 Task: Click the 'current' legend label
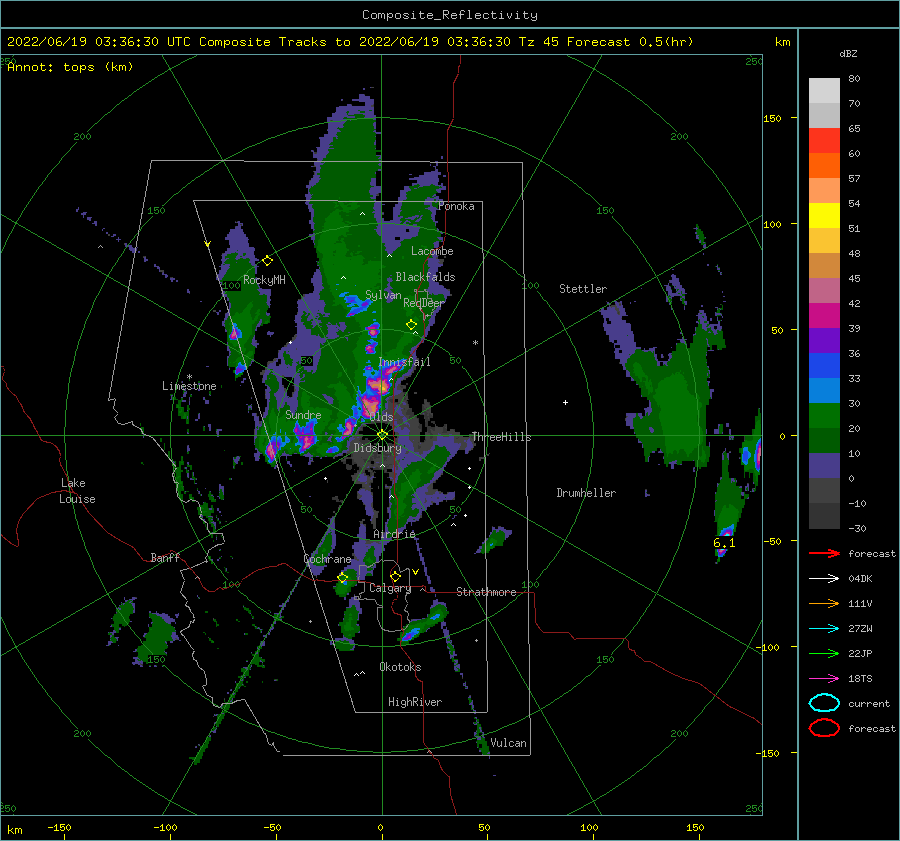pos(869,703)
